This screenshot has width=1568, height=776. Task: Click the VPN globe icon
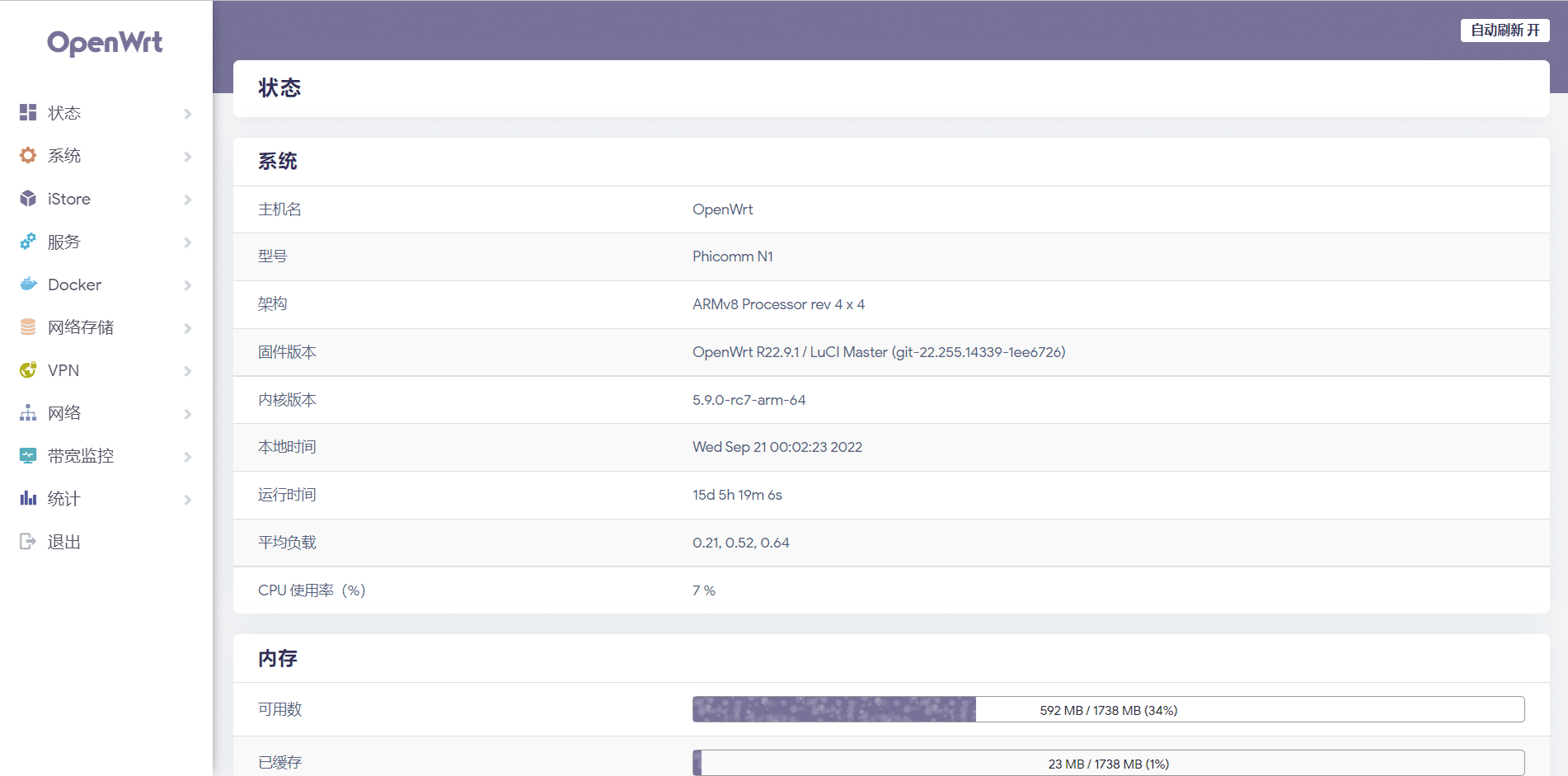[x=28, y=369]
